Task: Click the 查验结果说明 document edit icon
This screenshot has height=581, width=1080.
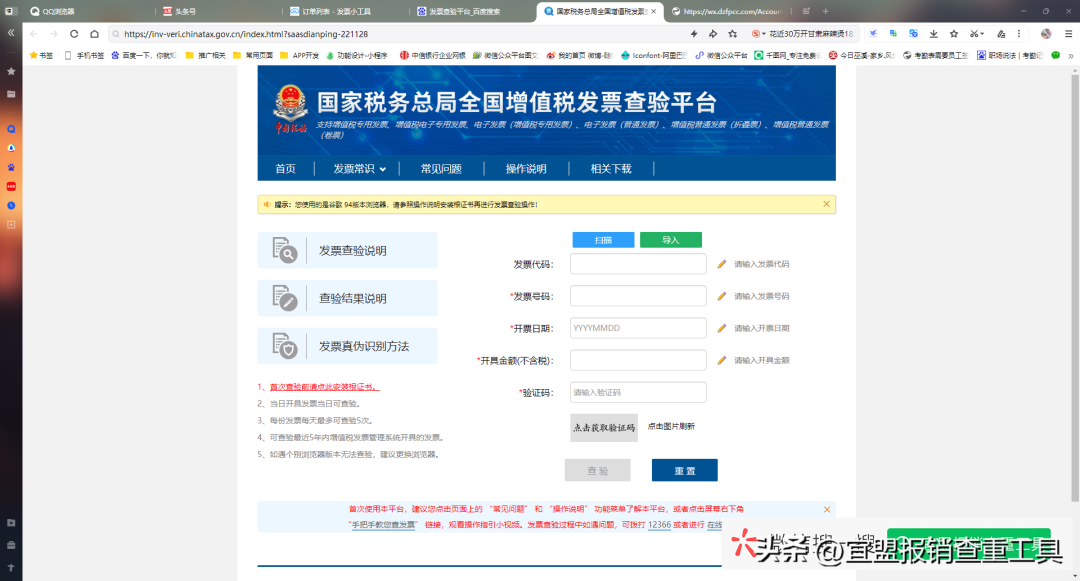Action: [284, 298]
